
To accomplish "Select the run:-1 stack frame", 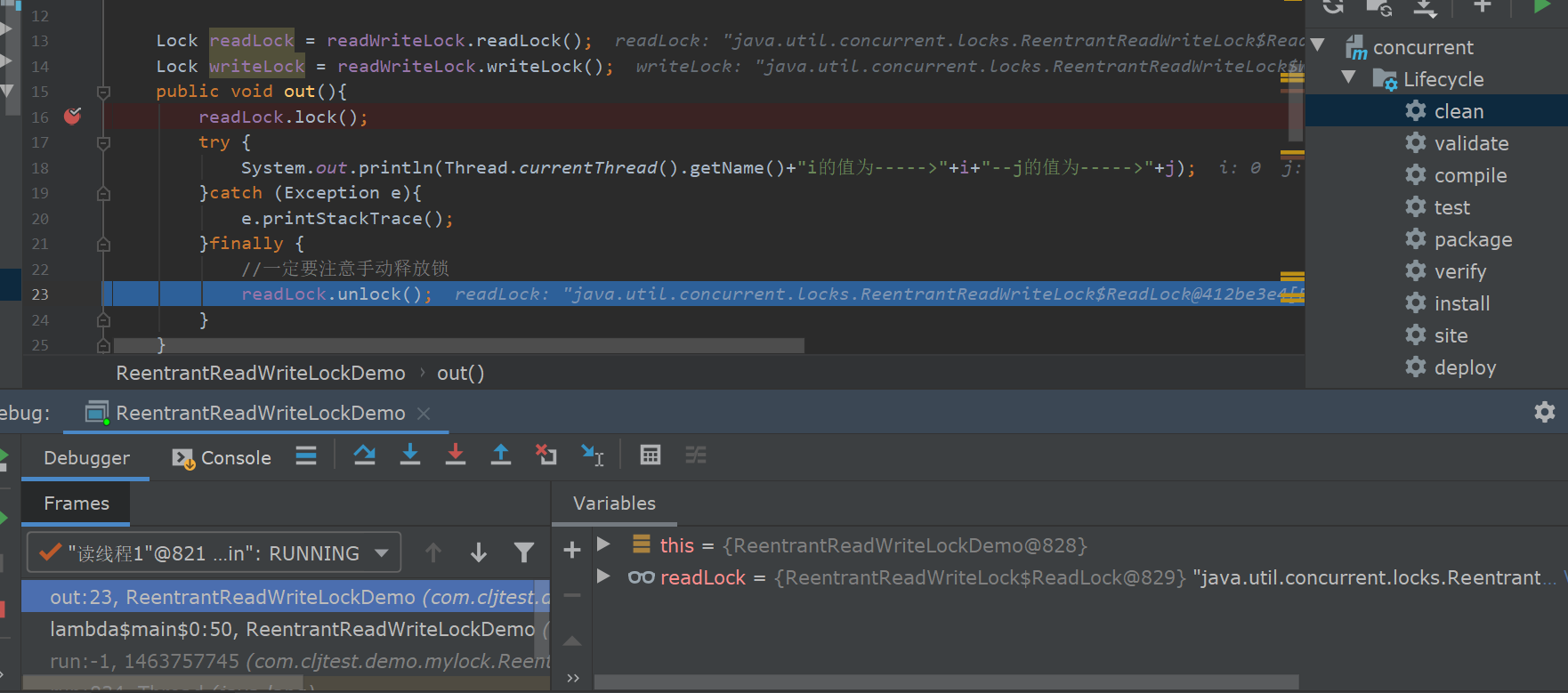I will pyautogui.click(x=286, y=661).
